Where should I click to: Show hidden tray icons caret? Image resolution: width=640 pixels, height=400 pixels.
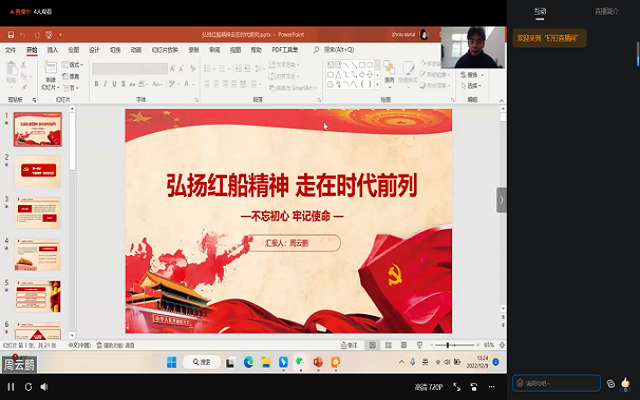pos(402,362)
